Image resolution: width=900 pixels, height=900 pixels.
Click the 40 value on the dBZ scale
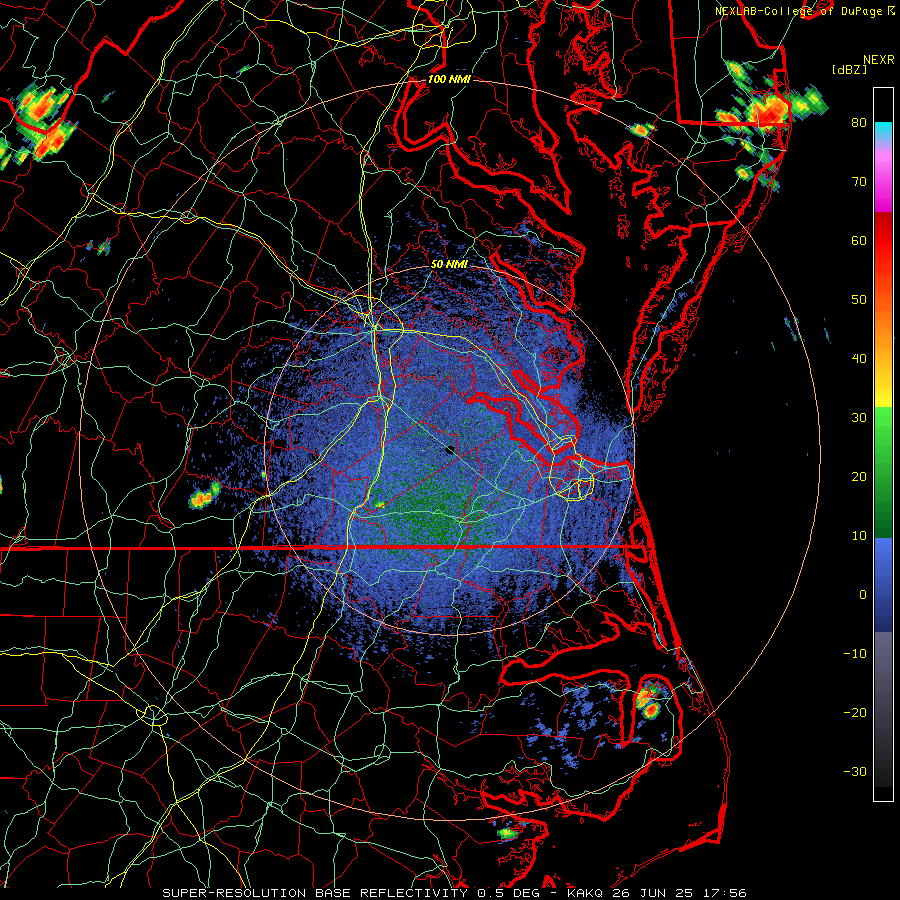(859, 359)
